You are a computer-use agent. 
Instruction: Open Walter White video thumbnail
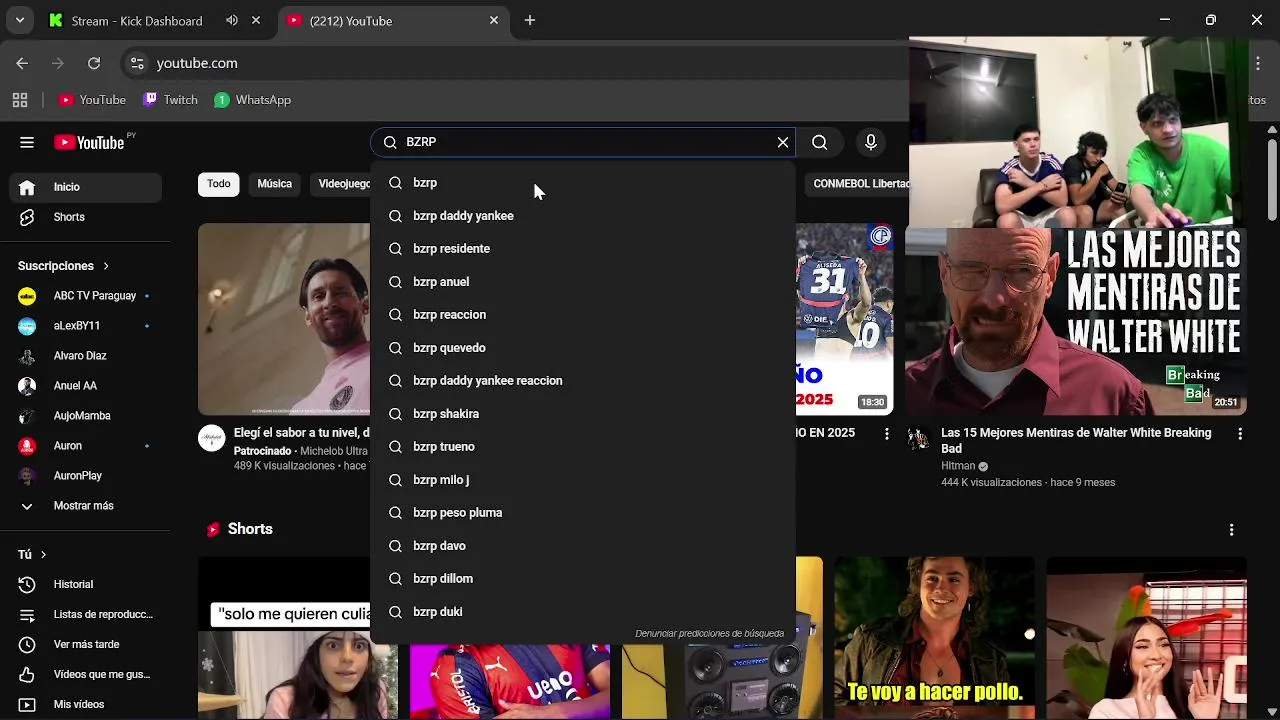coord(1076,322)
